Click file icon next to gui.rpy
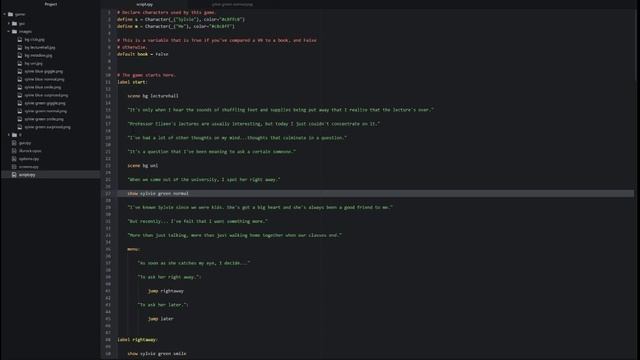This screenshot has height=360, width=640. 14,143
